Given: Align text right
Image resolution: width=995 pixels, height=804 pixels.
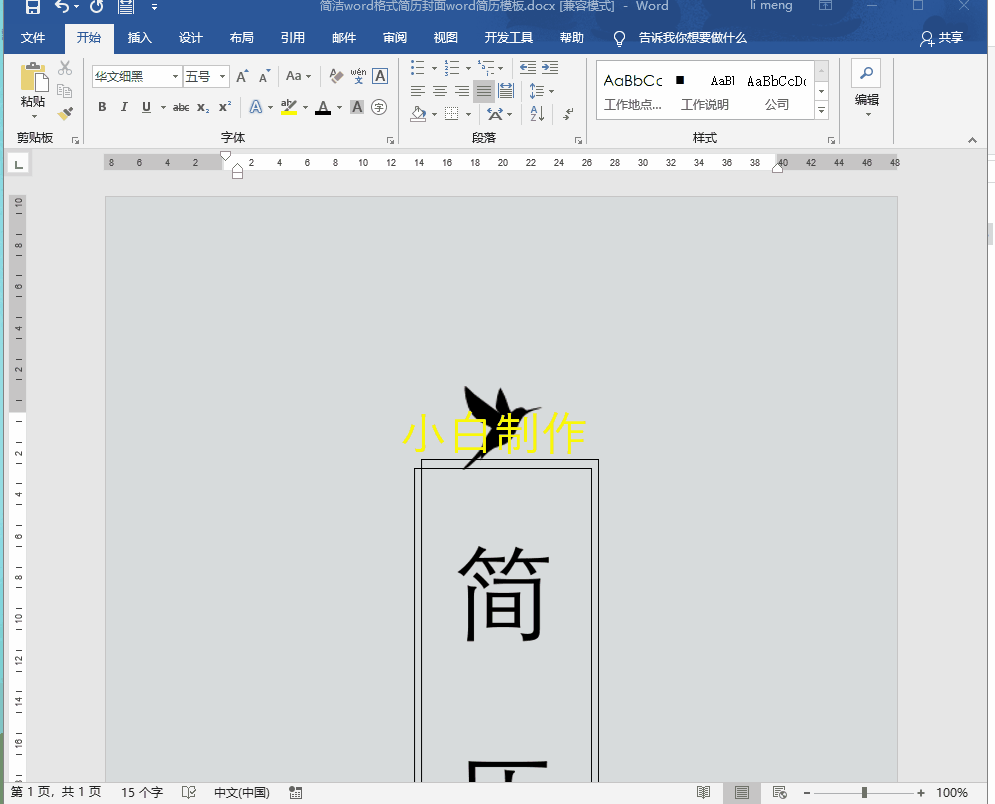Looking at the screenshot, I should (462, 91).
